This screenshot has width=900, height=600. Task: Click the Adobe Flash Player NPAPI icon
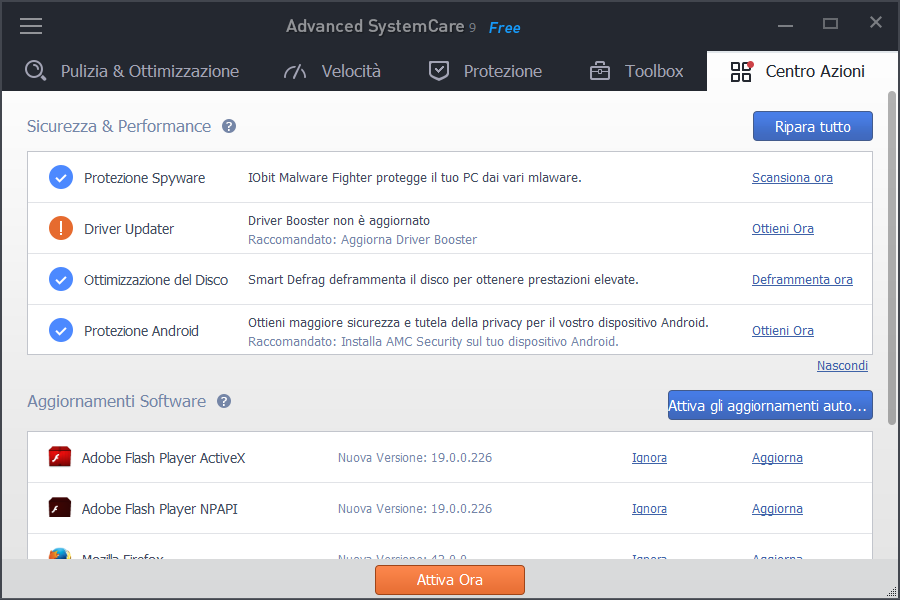tap(60, 508)
